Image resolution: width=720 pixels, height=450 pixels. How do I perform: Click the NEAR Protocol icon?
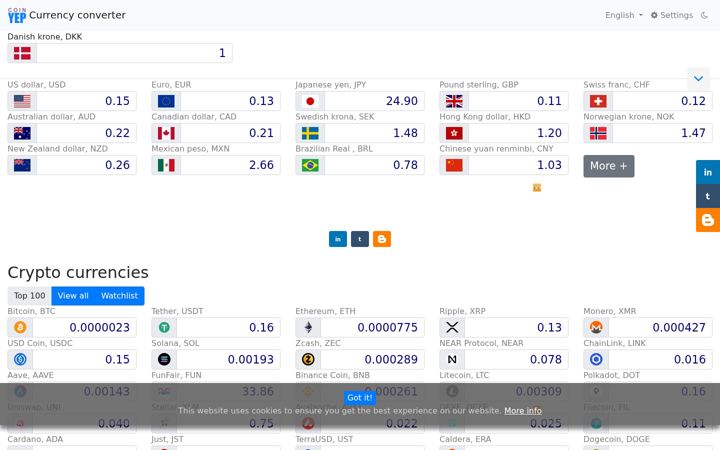coord(452,360)
